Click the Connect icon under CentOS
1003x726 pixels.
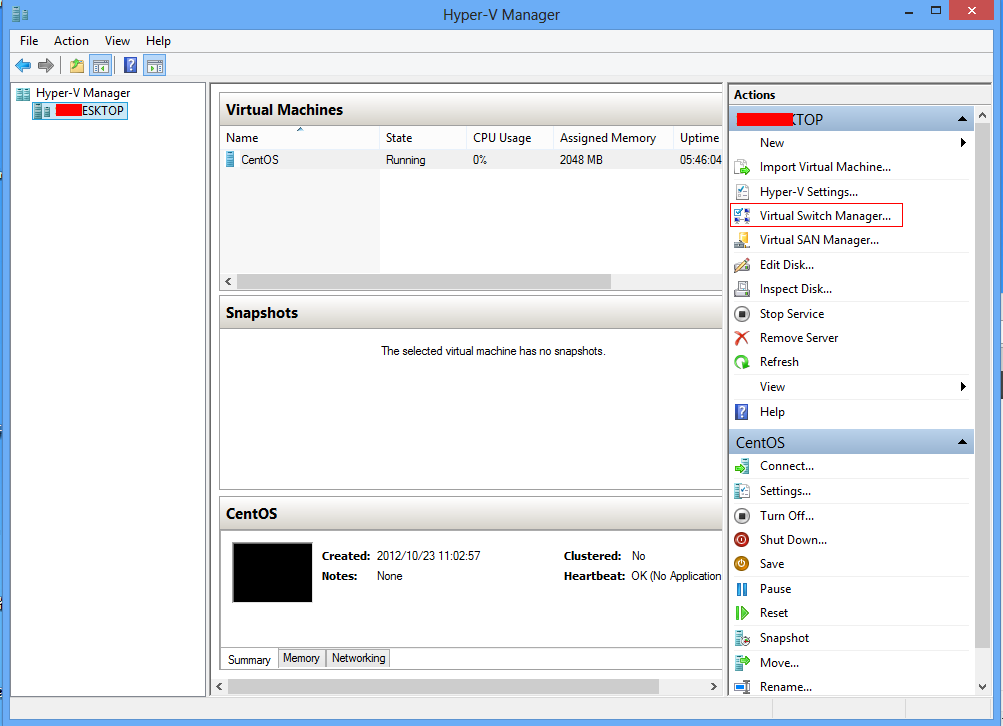(x=742, y=466)
